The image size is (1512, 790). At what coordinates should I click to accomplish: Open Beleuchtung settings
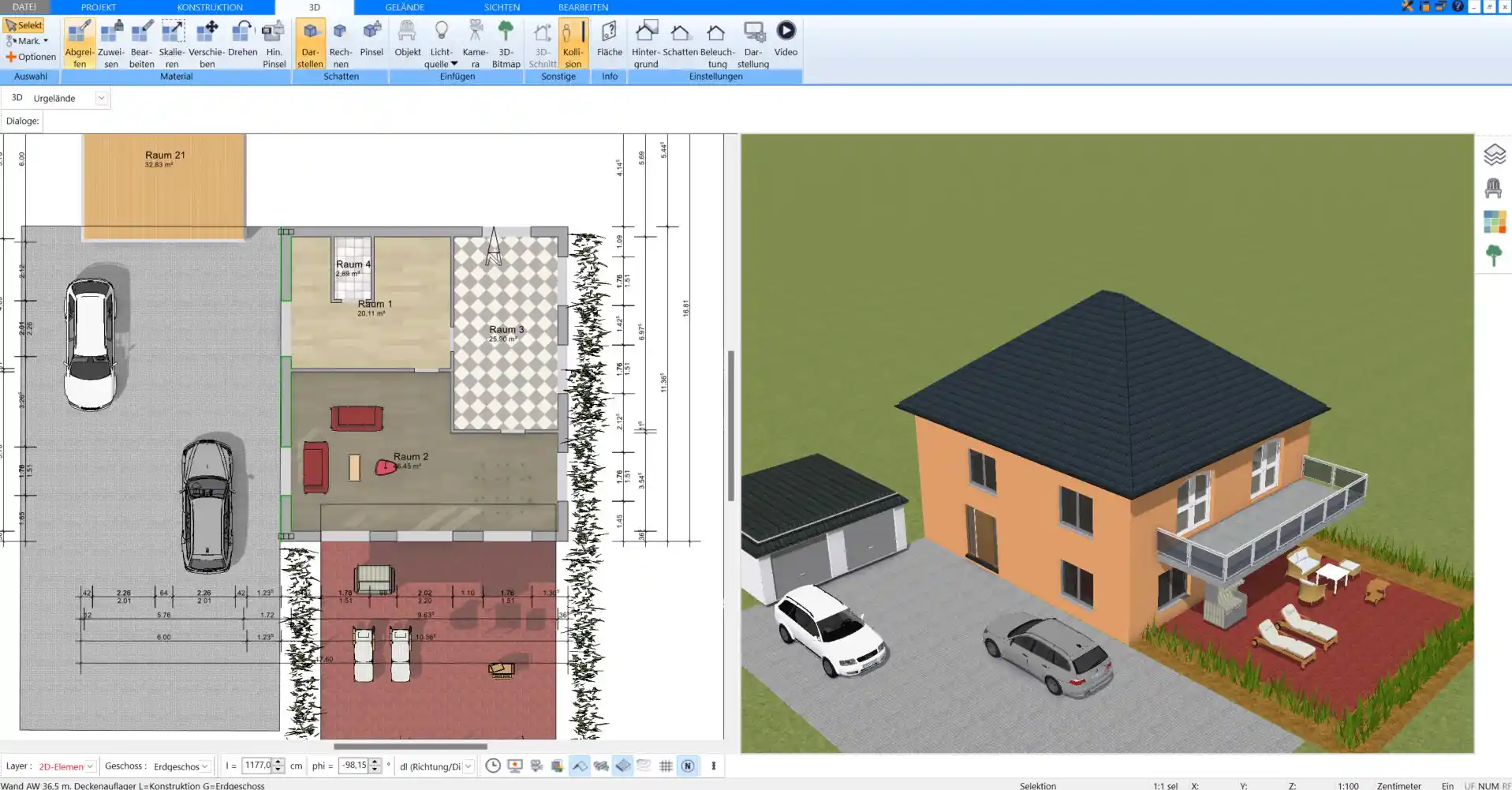[x=717, y=43]
